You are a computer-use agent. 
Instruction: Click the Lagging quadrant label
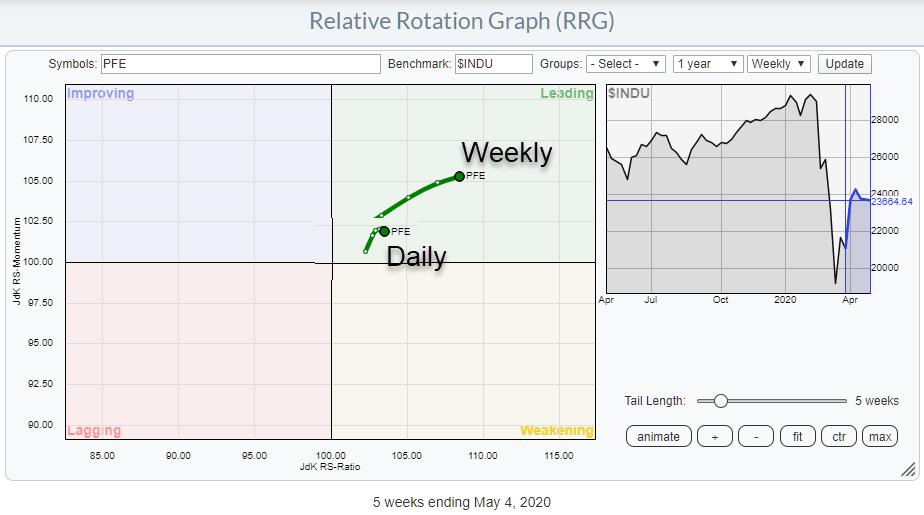pyautogui.click(x=94, y=431)
